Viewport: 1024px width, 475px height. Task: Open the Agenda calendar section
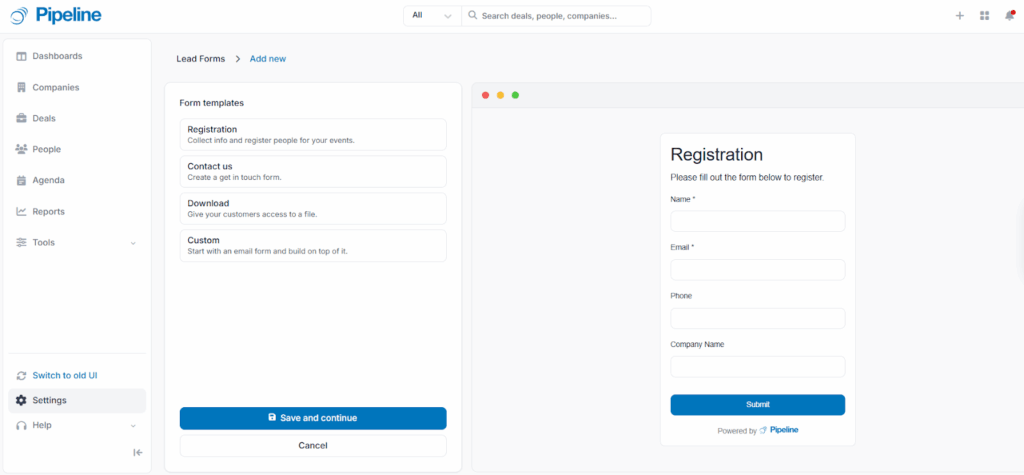coord(48,180)
